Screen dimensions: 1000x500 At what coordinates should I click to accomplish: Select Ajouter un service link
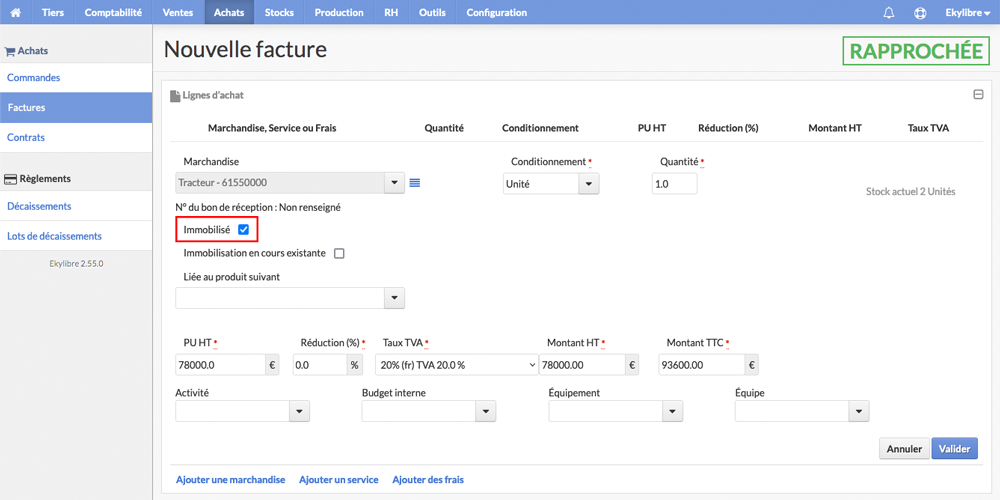pos(339,480)
